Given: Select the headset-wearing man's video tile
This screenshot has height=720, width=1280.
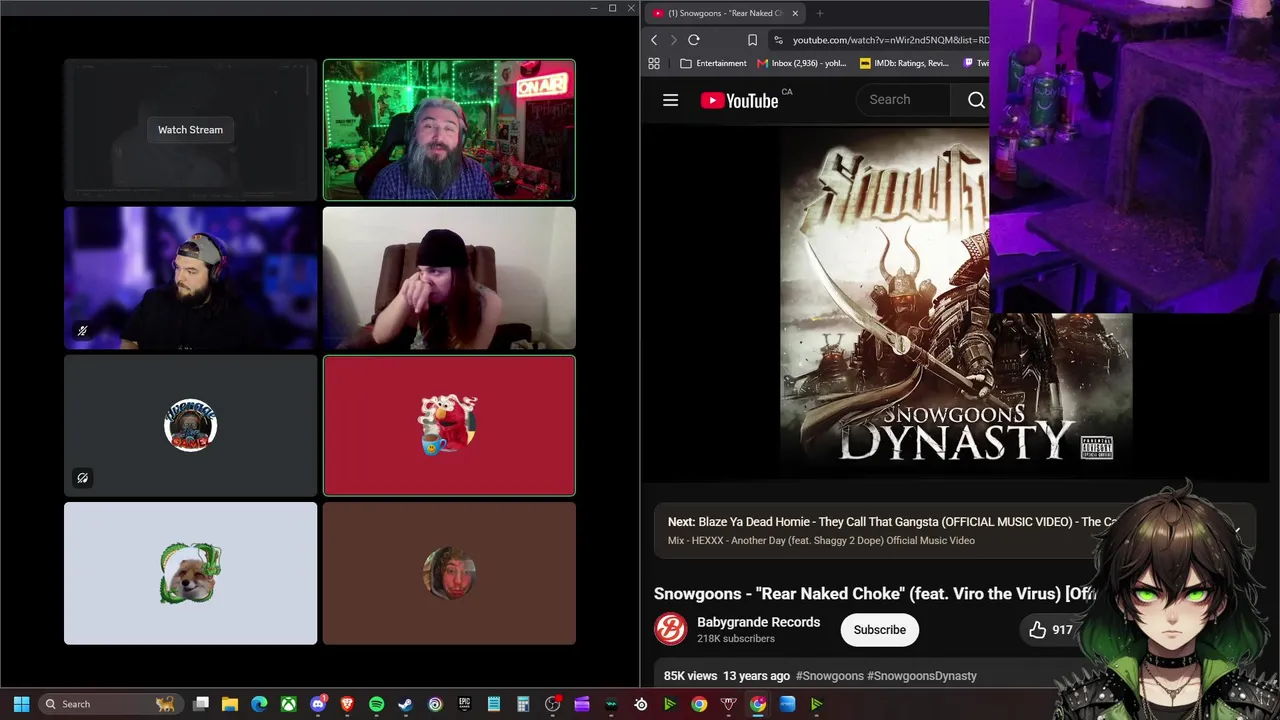Looking at the screenshot, I should pos(190,278).
